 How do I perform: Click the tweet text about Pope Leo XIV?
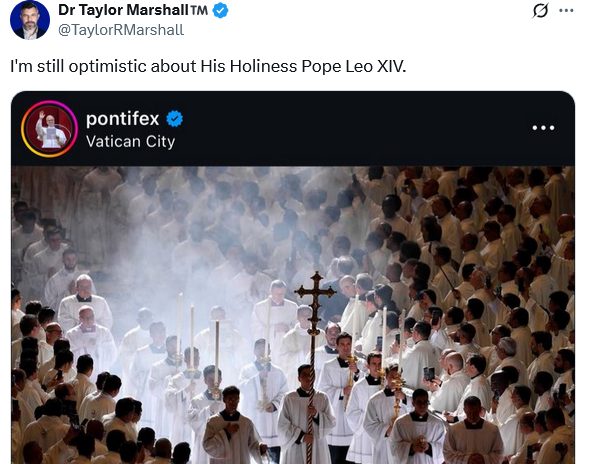pyautogui.click(x=208, y=66)
